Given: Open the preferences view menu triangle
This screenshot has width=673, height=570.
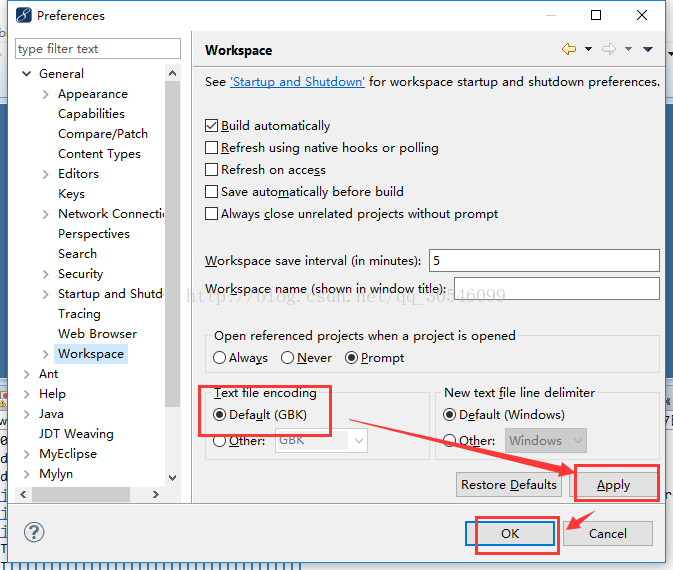Looking at the screenshot, I should pyautogui.click(x=648, y=49).
